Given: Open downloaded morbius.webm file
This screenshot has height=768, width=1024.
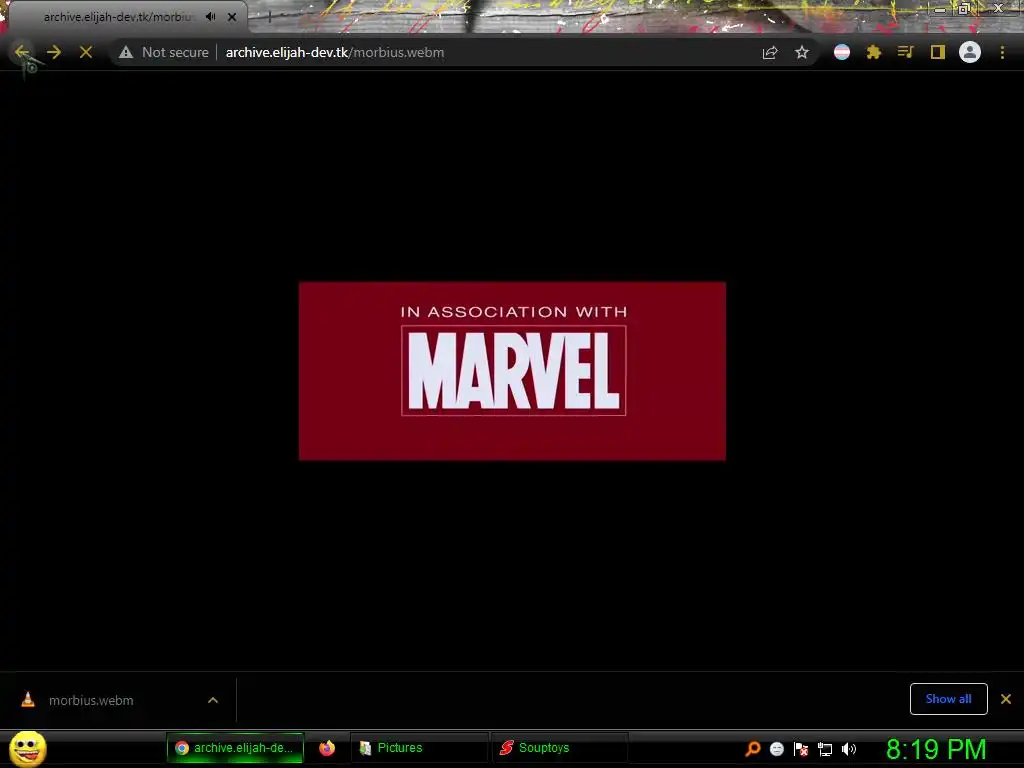Looking at the screenshot, I should pyautogui.click(x=91, y=700).
